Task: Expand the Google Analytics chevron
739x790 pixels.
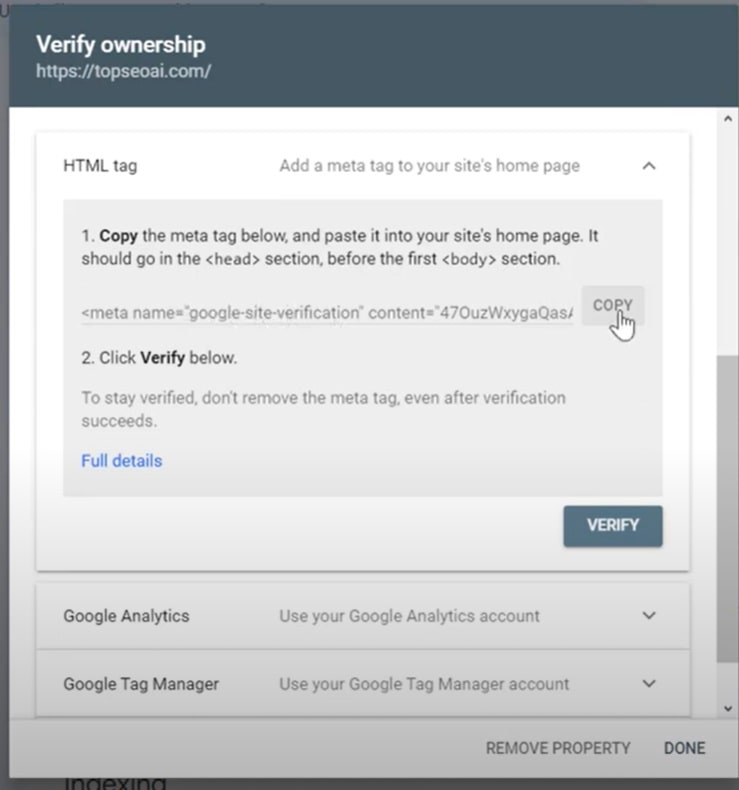Action: (x=649, y=616)
